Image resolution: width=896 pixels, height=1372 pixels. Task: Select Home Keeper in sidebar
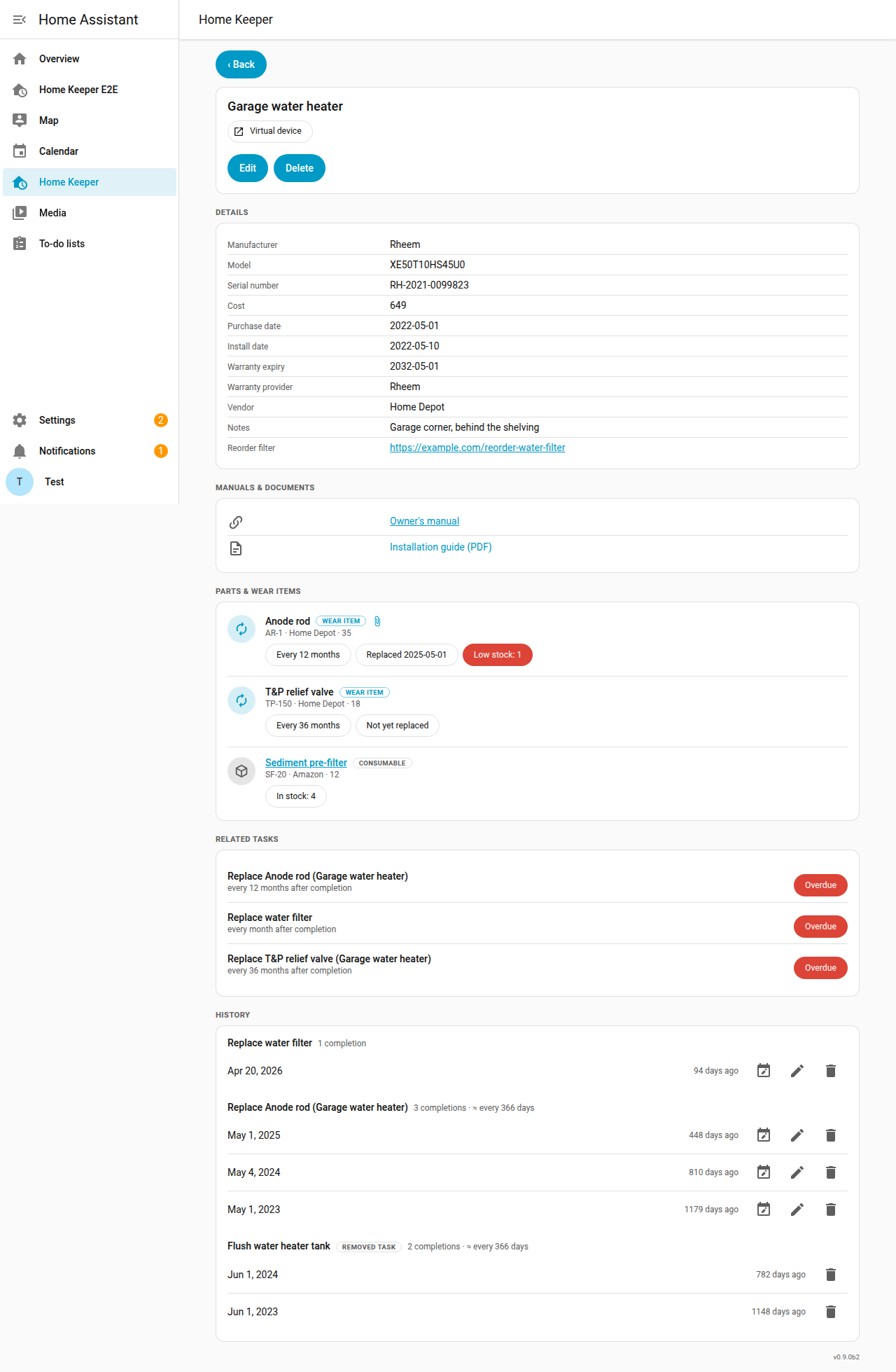coord(90,182)
